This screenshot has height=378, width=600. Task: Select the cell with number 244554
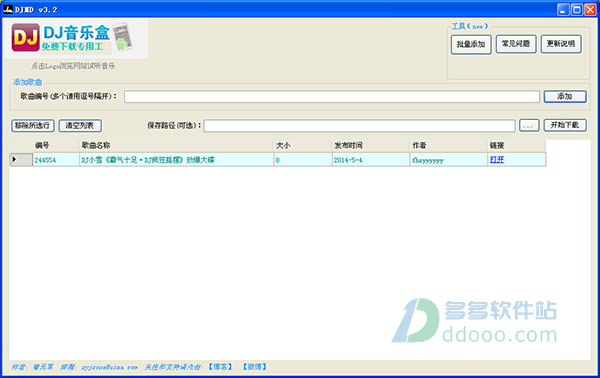(56, 160)
